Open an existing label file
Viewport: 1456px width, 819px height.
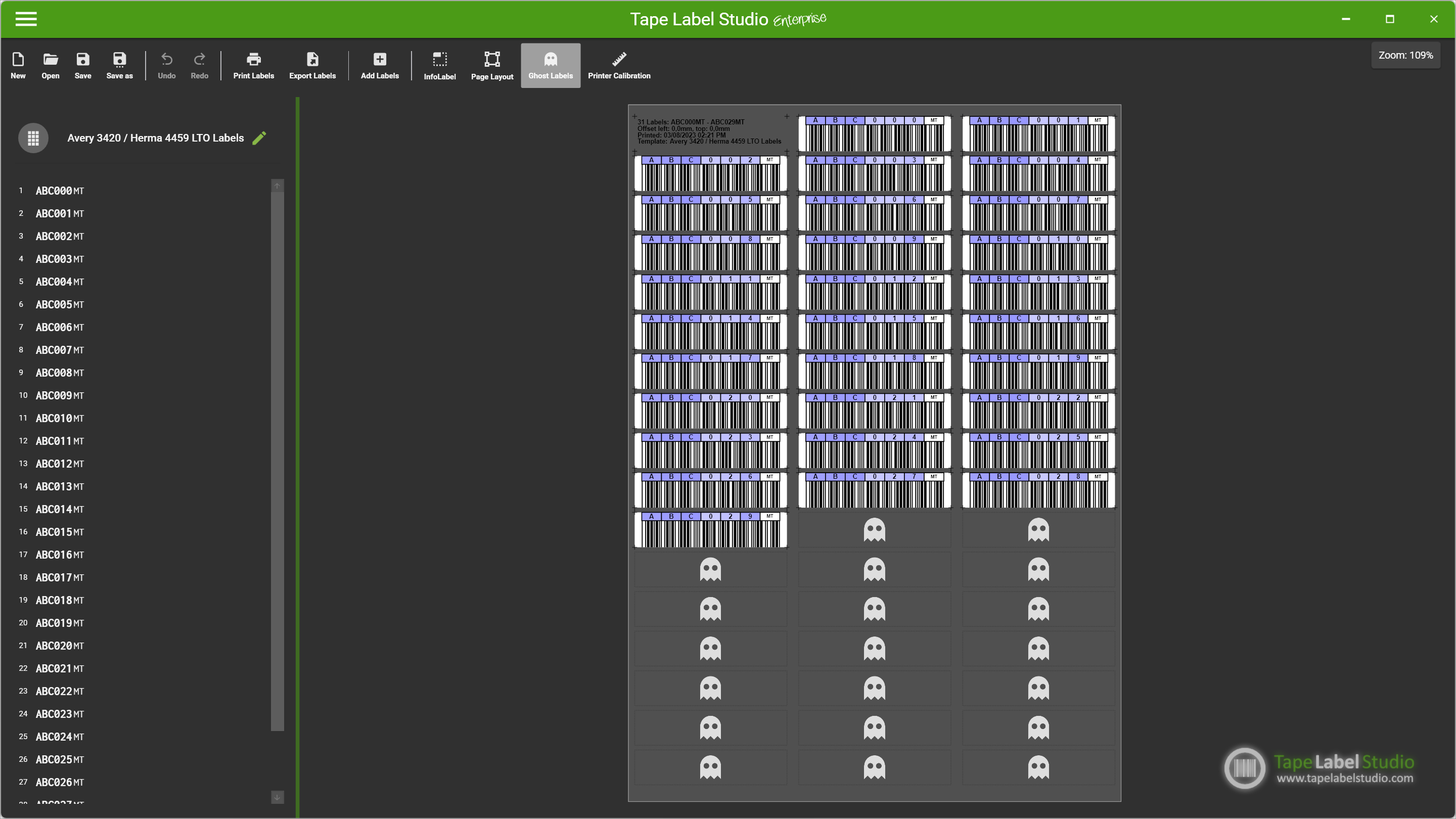pyautogui.click(x=51, y=66)
